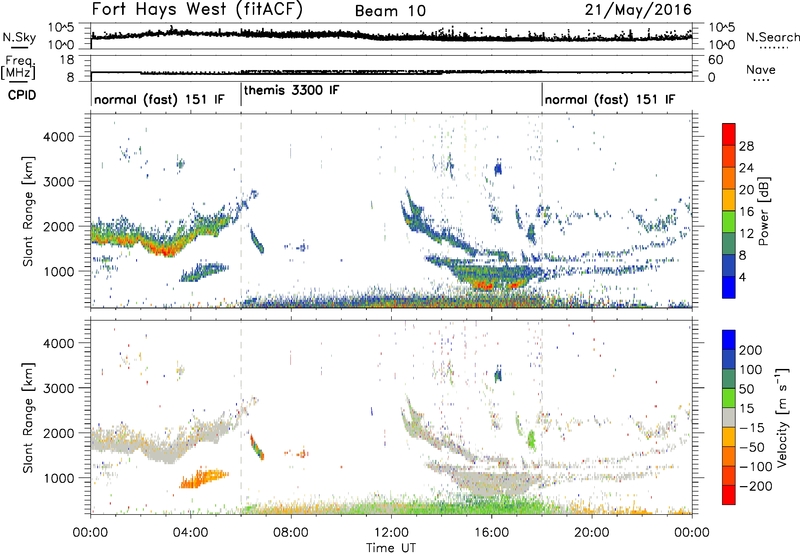Pick the blue top segment of the Velocity color bar

tap(729, 340)
